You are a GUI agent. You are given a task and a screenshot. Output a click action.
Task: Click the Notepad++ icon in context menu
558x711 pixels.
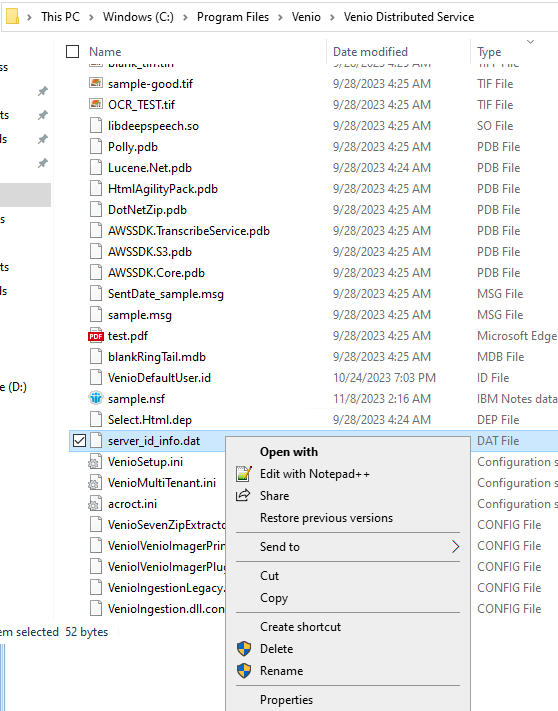coord(243,474)
